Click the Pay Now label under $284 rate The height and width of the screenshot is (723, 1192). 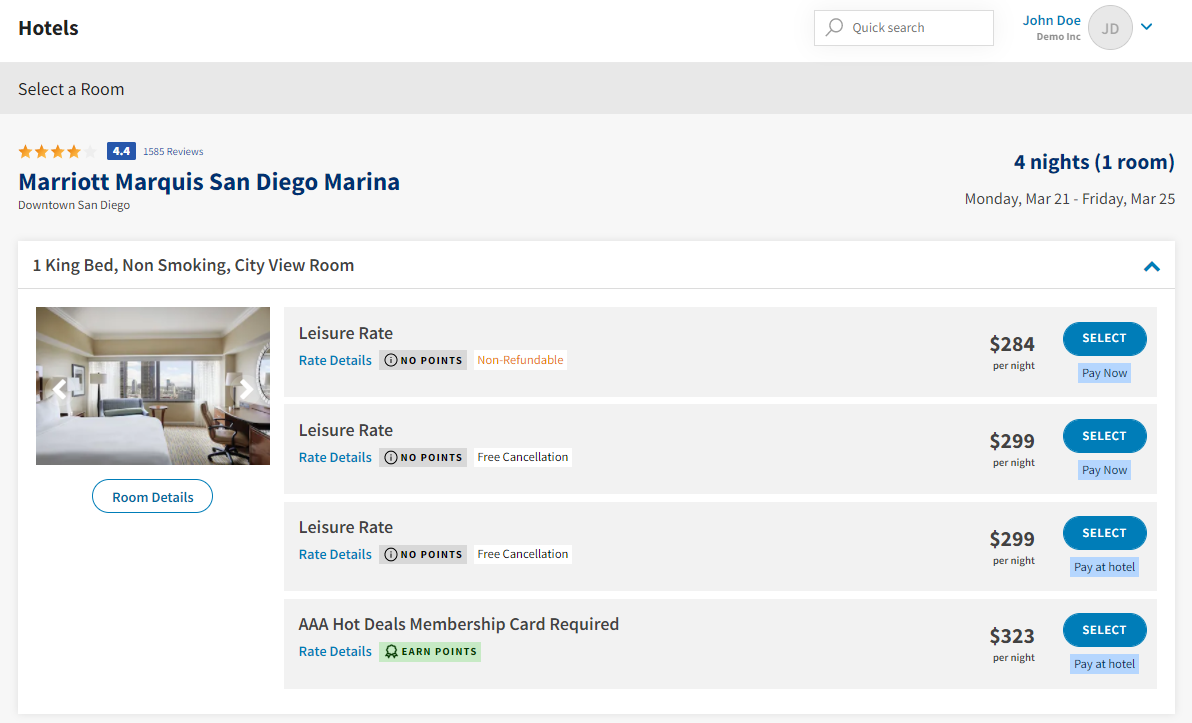pos(1104,373)
